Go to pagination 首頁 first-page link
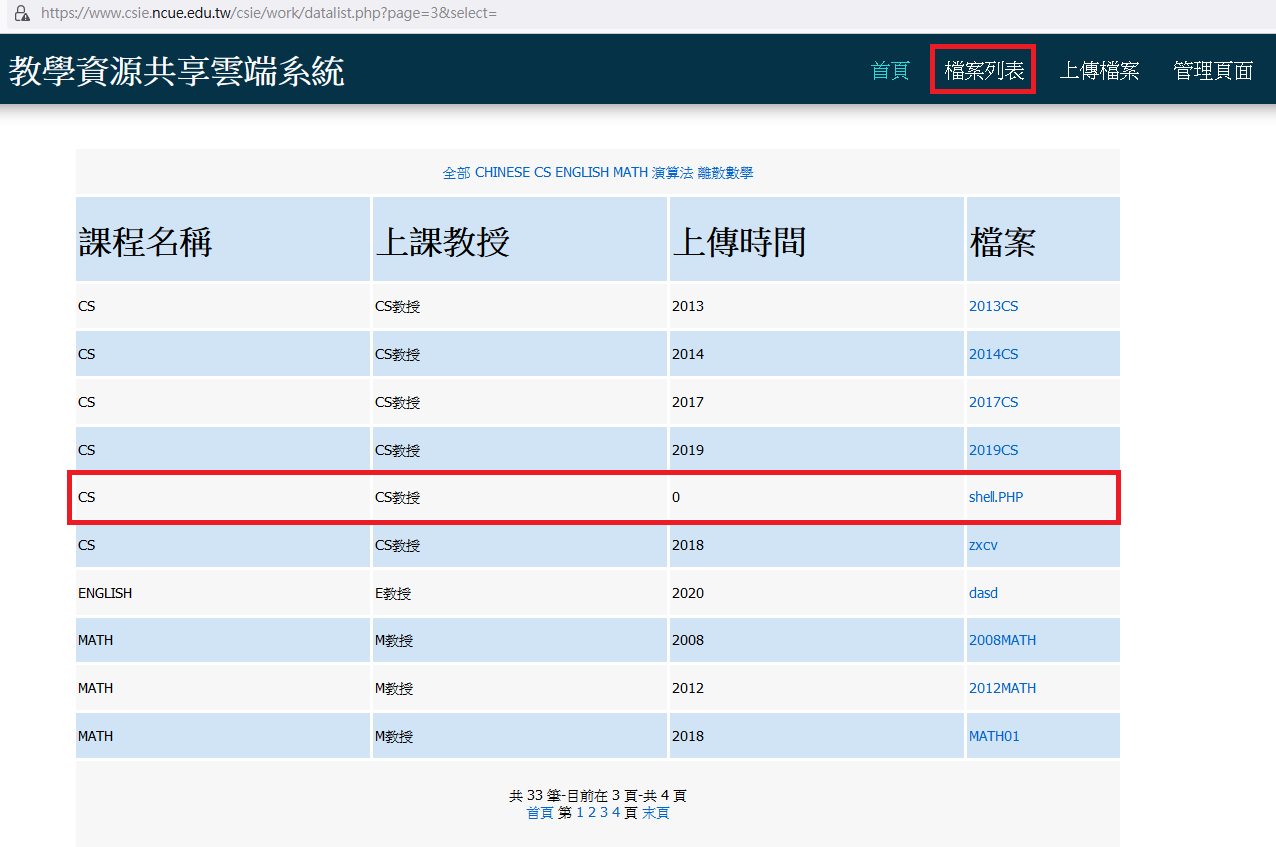 (x=540, y=813)
